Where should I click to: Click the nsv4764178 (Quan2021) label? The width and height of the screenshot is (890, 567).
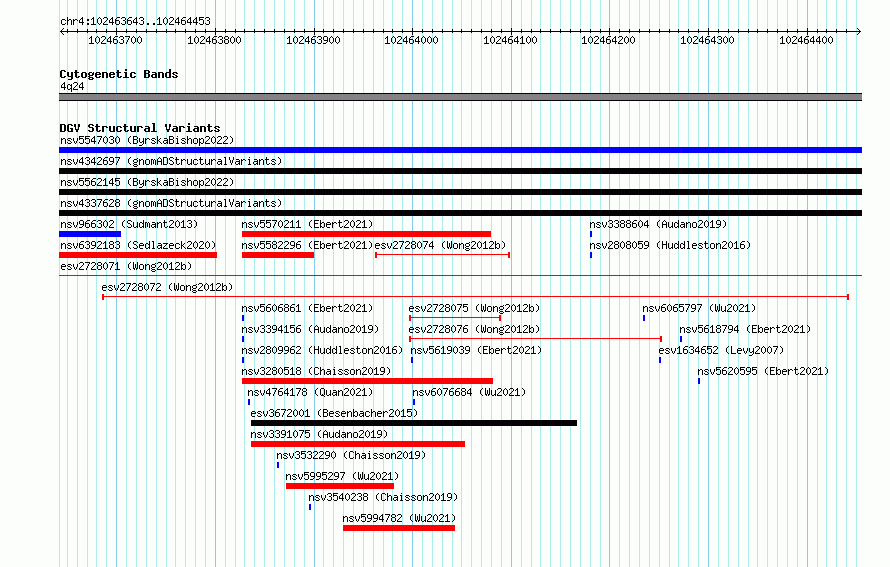coord(310,392)
